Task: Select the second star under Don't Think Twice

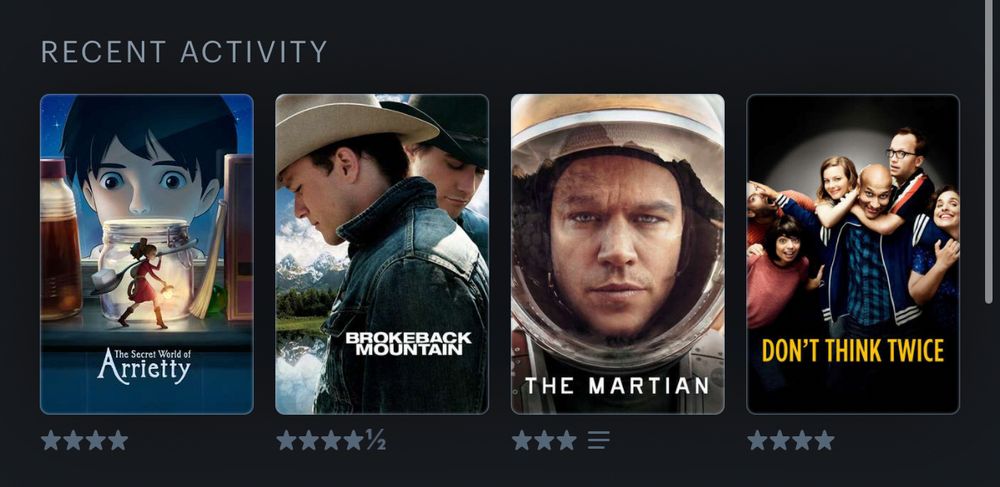Action: [779, 440]
